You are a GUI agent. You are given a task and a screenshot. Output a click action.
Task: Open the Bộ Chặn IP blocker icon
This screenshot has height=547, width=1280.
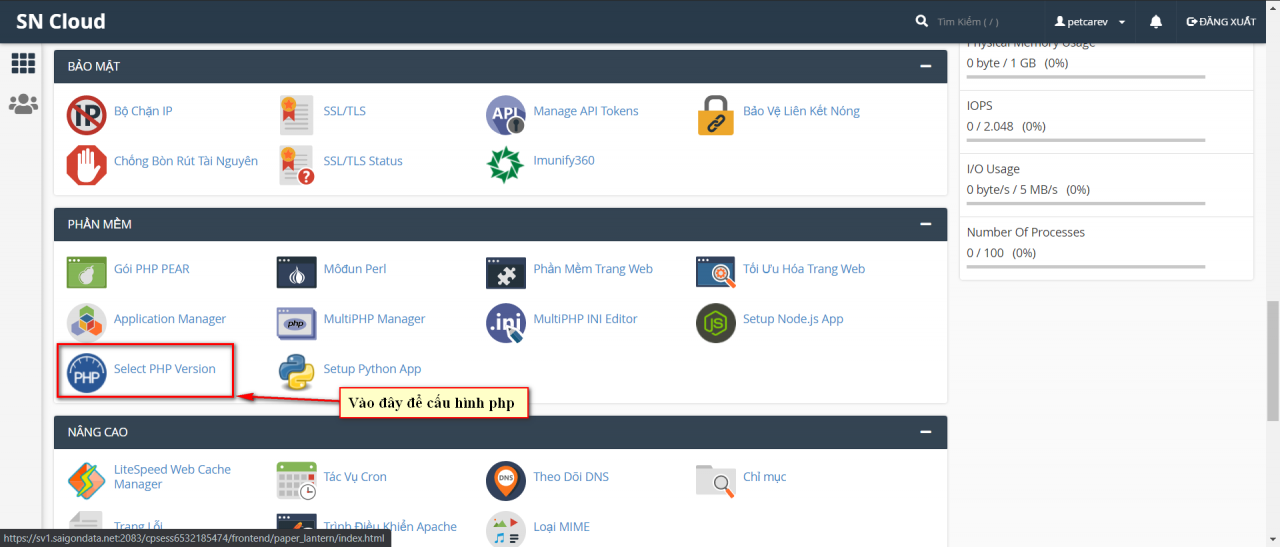86,115
